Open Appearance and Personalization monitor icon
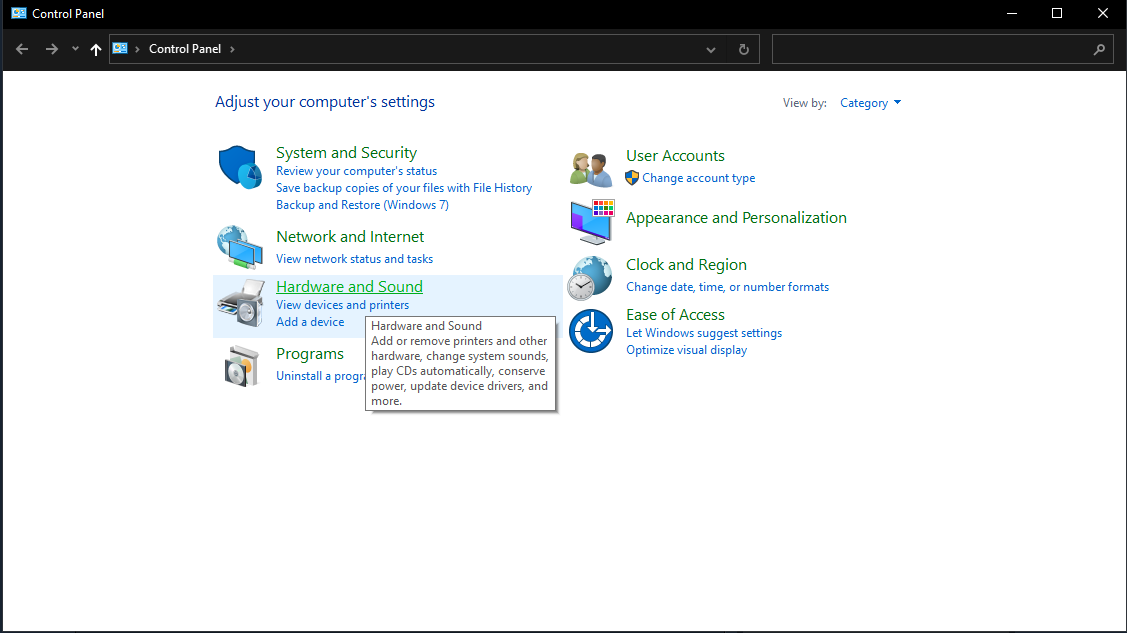Image resolution: width=1127 pixels, height=633 pixels. click(591, 221)
